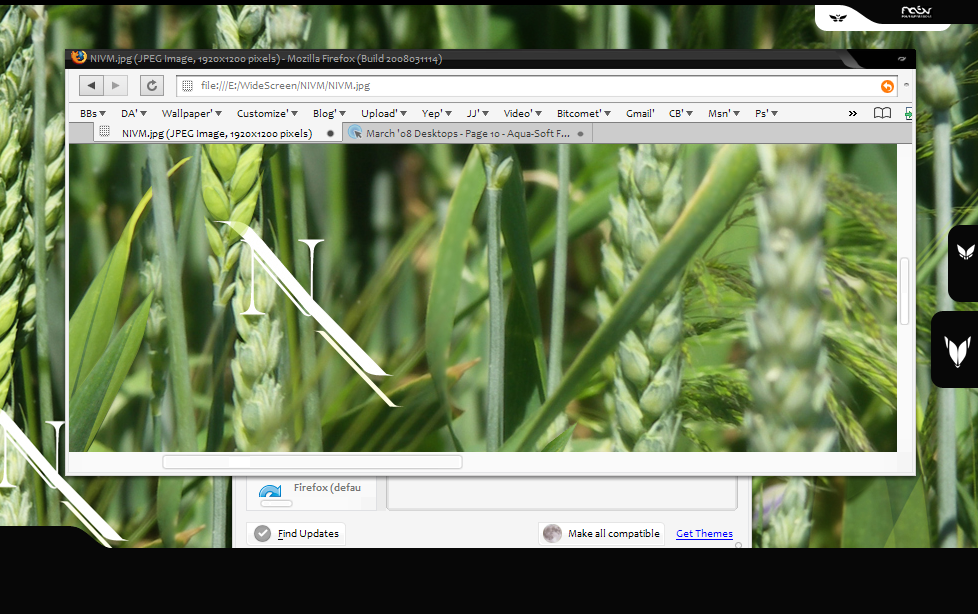Show more bookmarks with the double chevron
This screenshot has height=614, width=978.
click(x=853, y=114)
